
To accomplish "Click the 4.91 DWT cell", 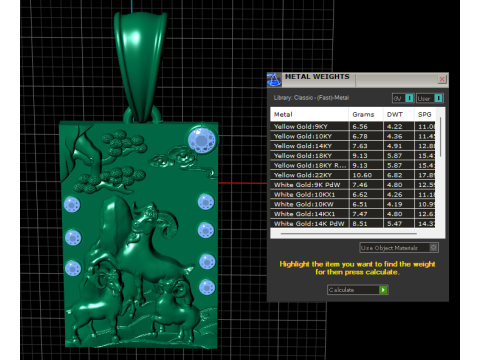I will (x=399, y=146).
